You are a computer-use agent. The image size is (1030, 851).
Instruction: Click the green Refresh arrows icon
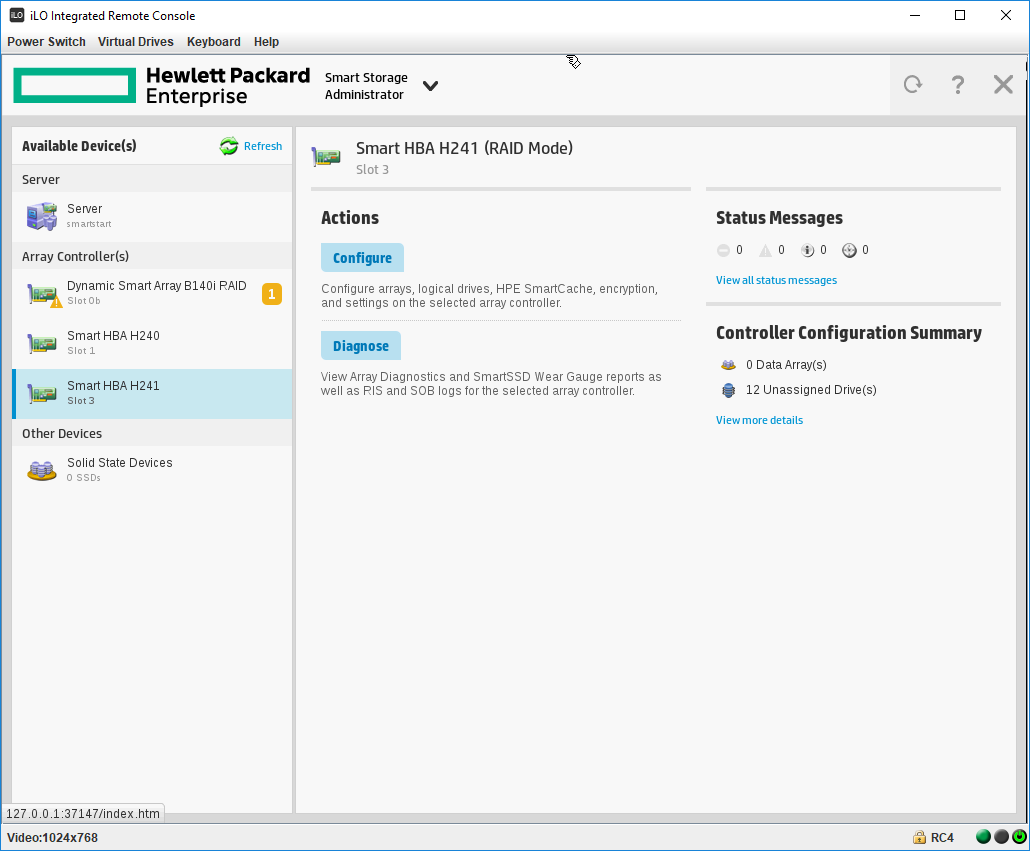click(x=229, y=146)
